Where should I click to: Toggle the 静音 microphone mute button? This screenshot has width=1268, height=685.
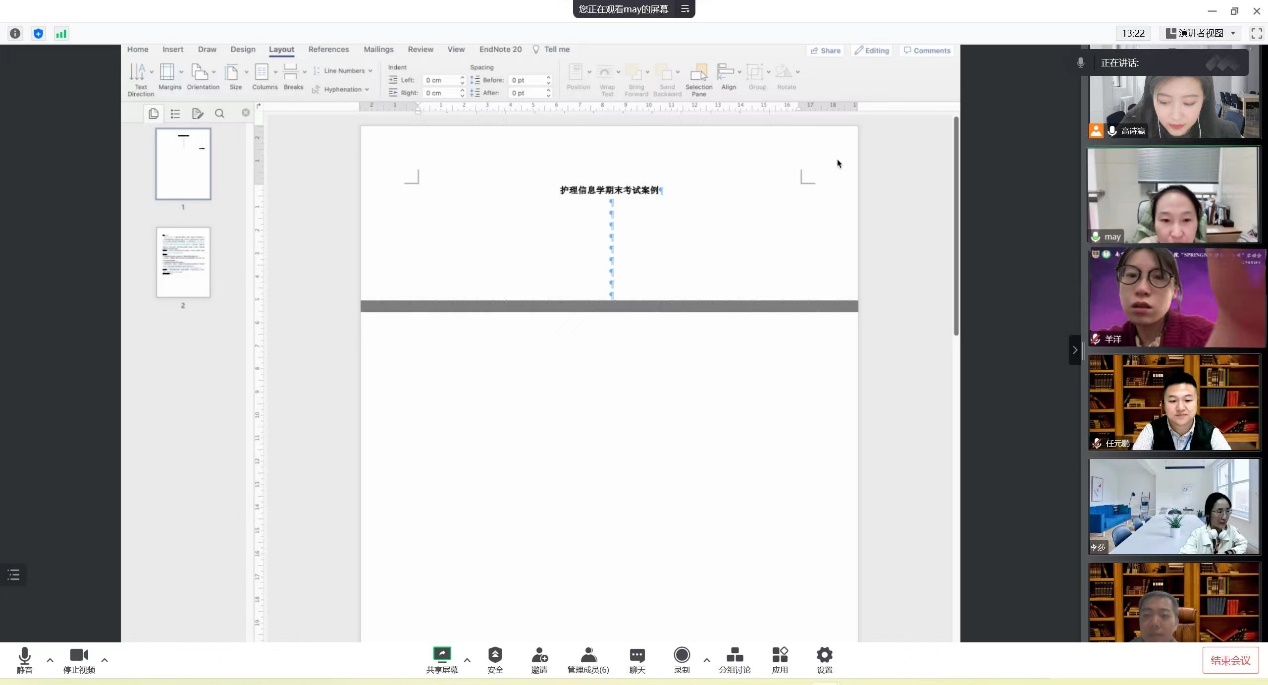pos(24,656)
